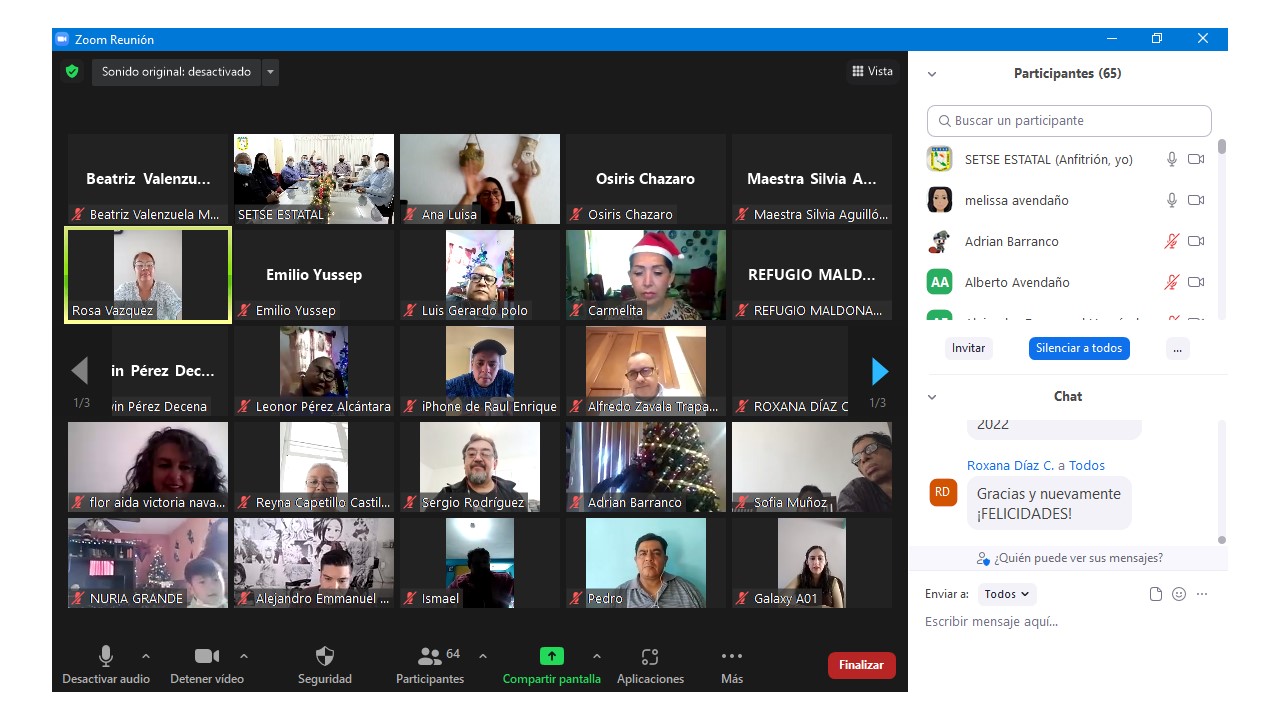
Task: Toggle SETSE ESTATAL camera icon in list
Action: [x=1196, y=159]
